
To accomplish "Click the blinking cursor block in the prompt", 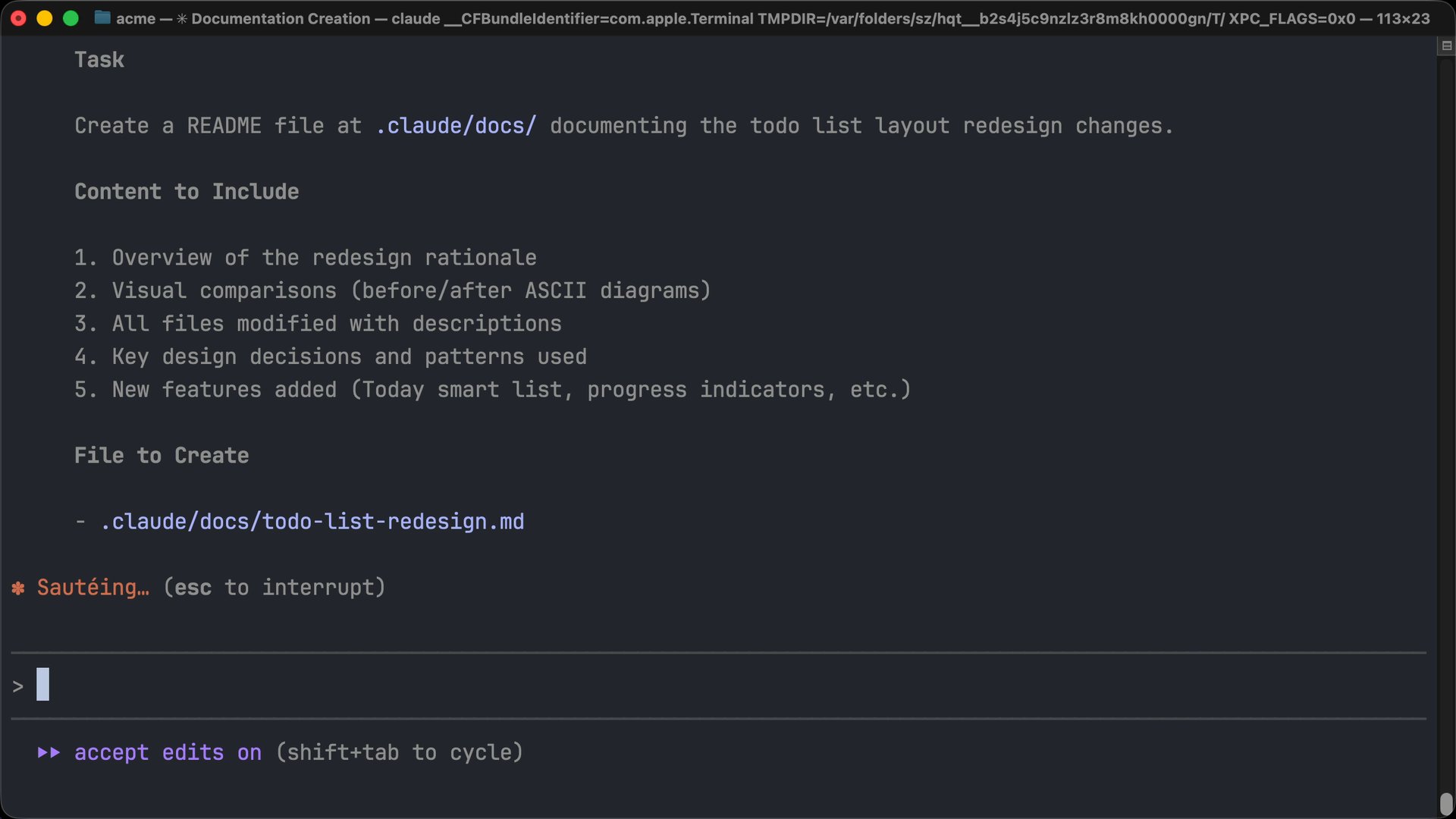I will point(43,683).
